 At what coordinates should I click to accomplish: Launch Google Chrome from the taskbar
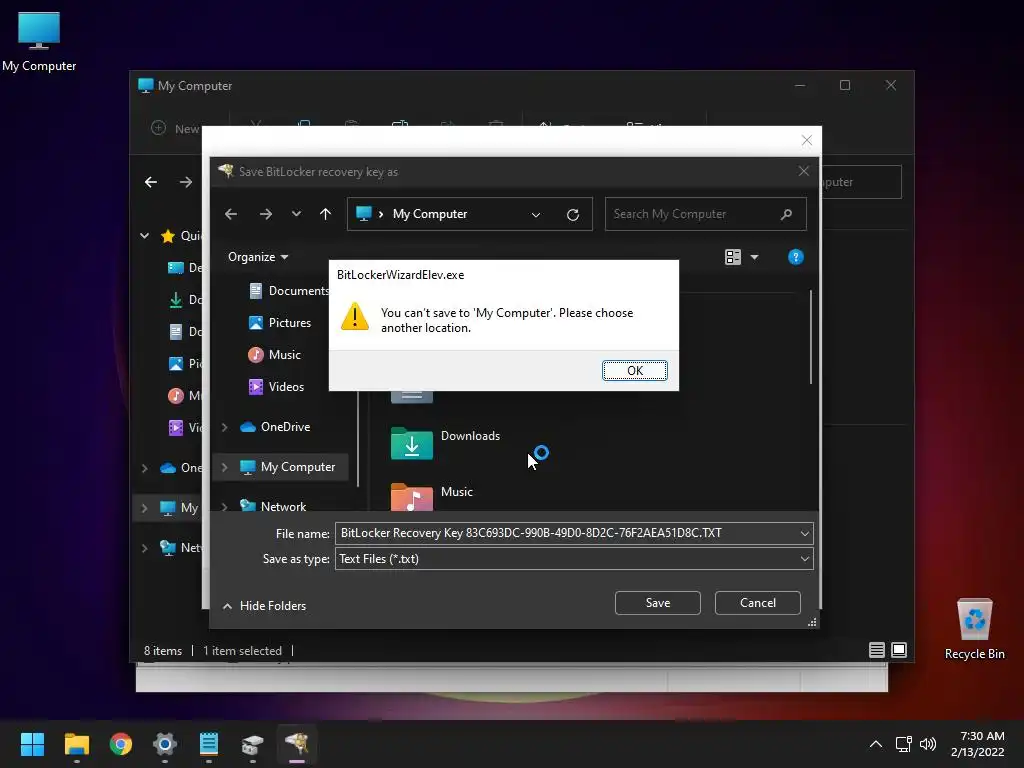121,744
